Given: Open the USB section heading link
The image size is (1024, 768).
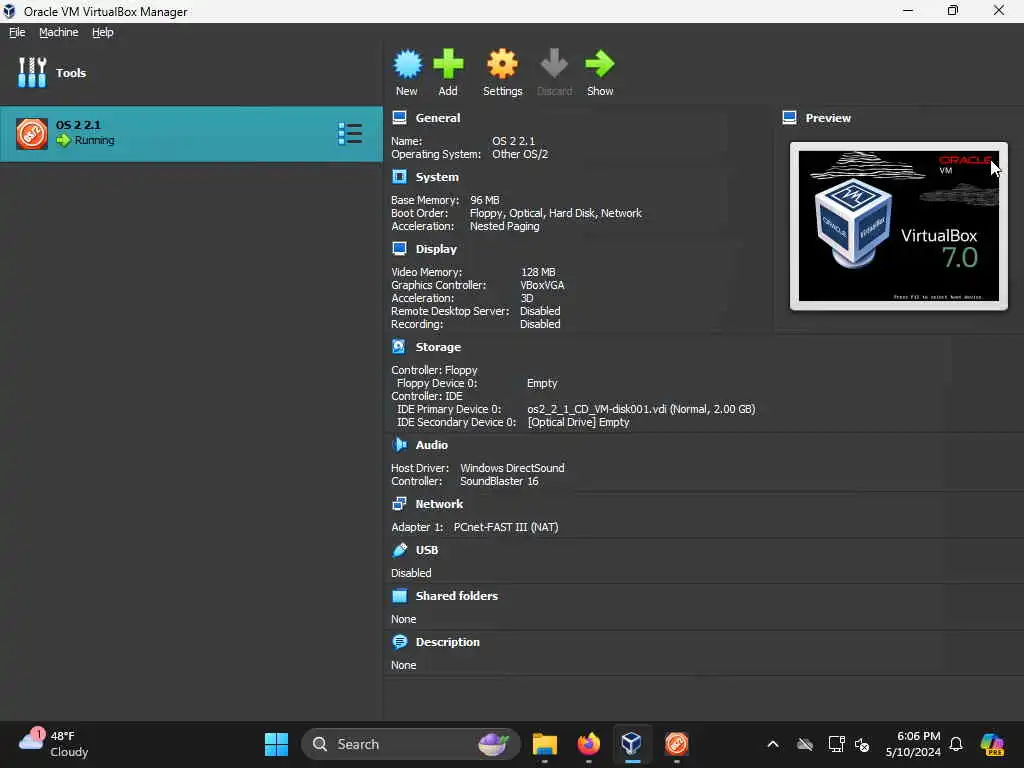Looking at the screenshot, I should [x=427, y=550].
